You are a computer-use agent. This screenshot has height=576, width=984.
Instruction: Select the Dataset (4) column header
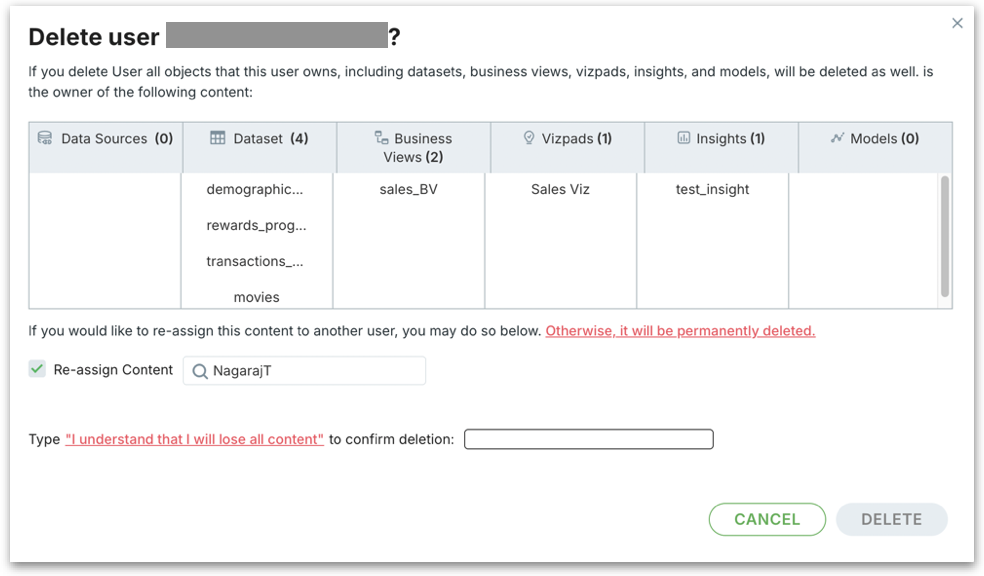pyautogui.click(x=260, y=139)
